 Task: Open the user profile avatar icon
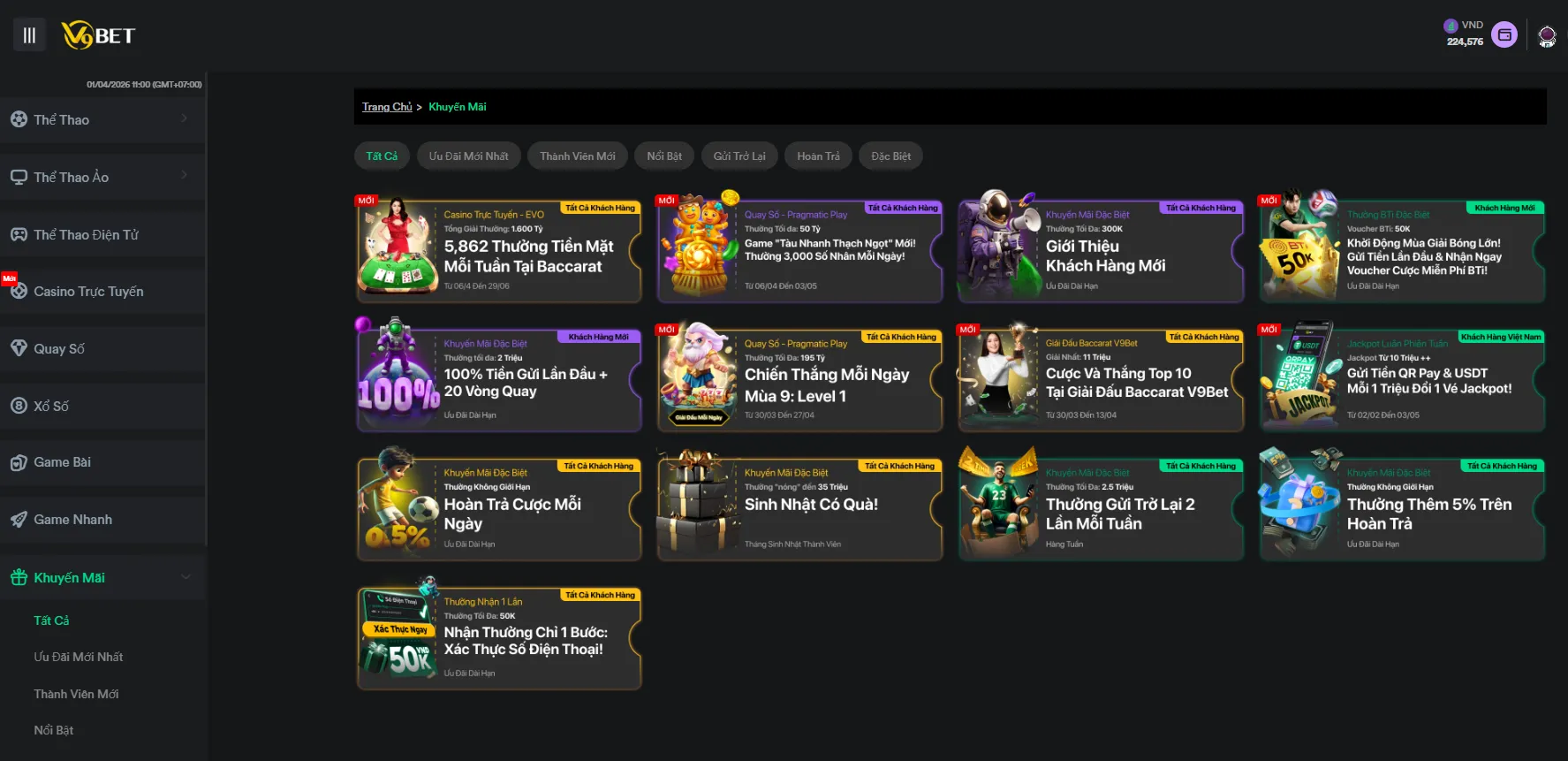1547,36
